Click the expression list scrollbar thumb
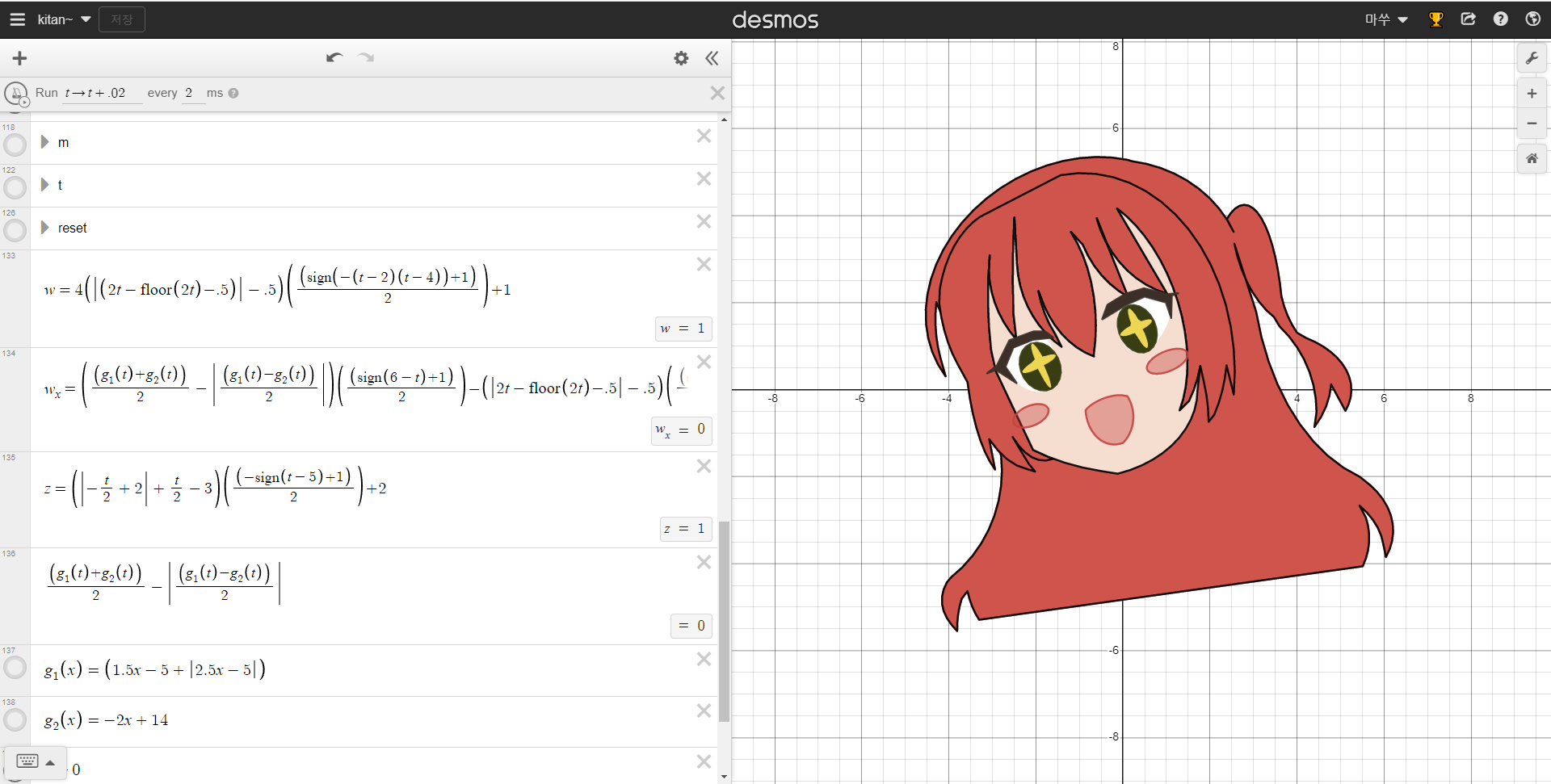The height and width of the screenshot is (784, 1551). click(724, 622)
